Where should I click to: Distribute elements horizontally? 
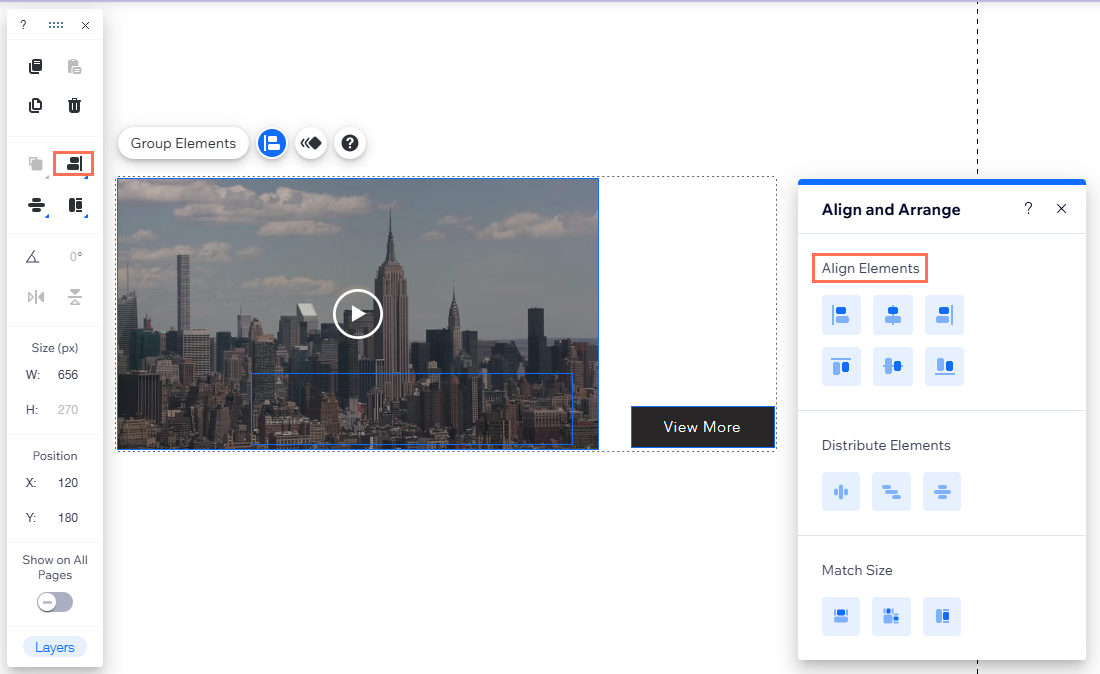841,491
